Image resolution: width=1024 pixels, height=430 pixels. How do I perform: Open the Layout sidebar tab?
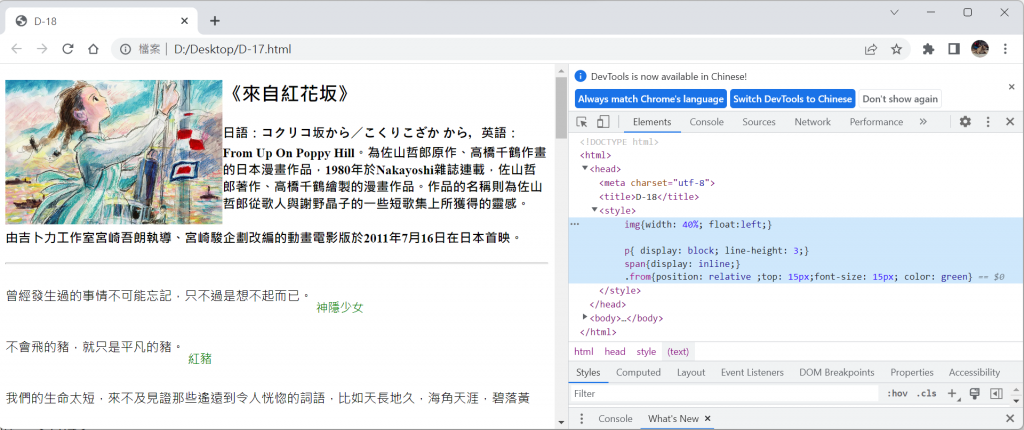click(x=691, y=372)
